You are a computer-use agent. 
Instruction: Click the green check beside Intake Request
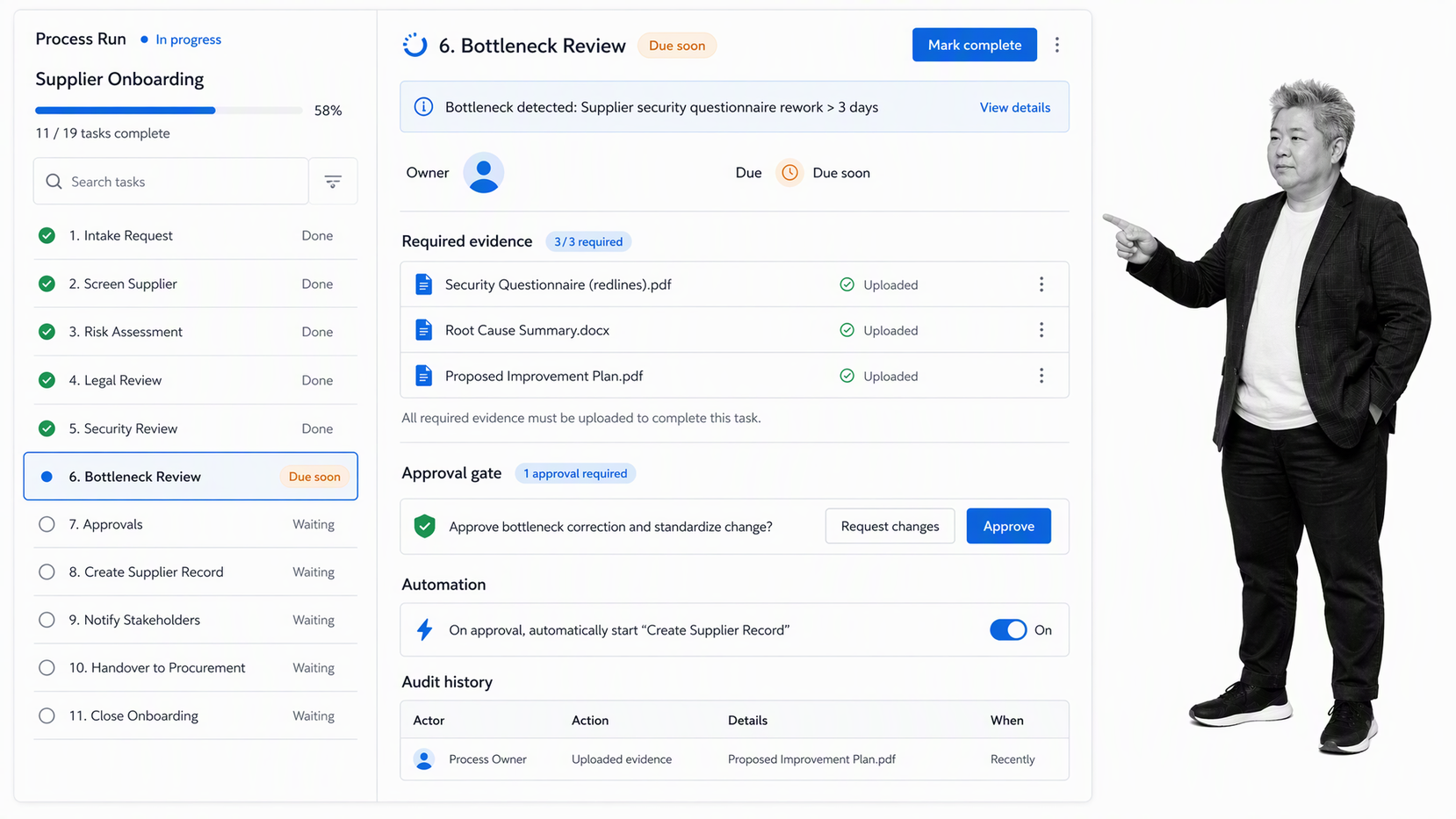[47, 235]
